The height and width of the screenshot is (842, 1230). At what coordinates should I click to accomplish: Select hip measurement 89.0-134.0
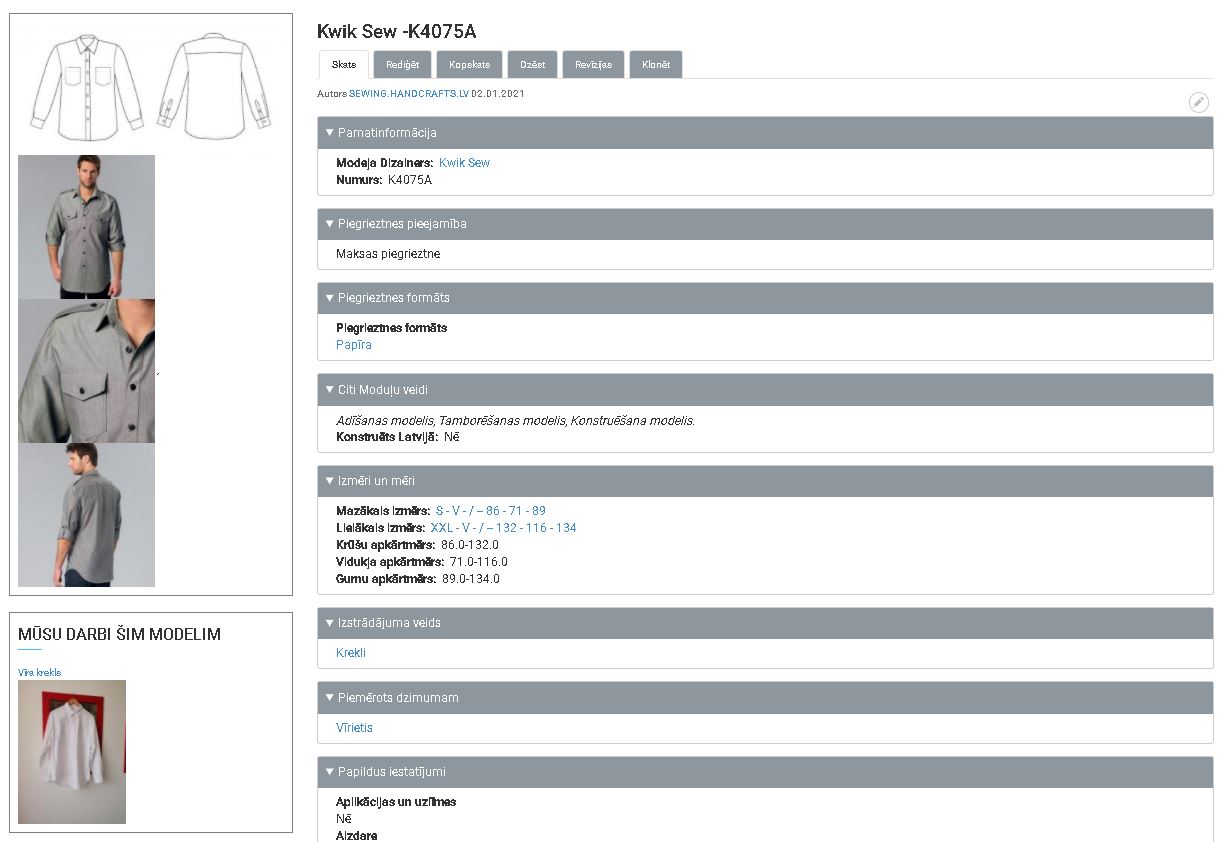click(x=471, y=579)
